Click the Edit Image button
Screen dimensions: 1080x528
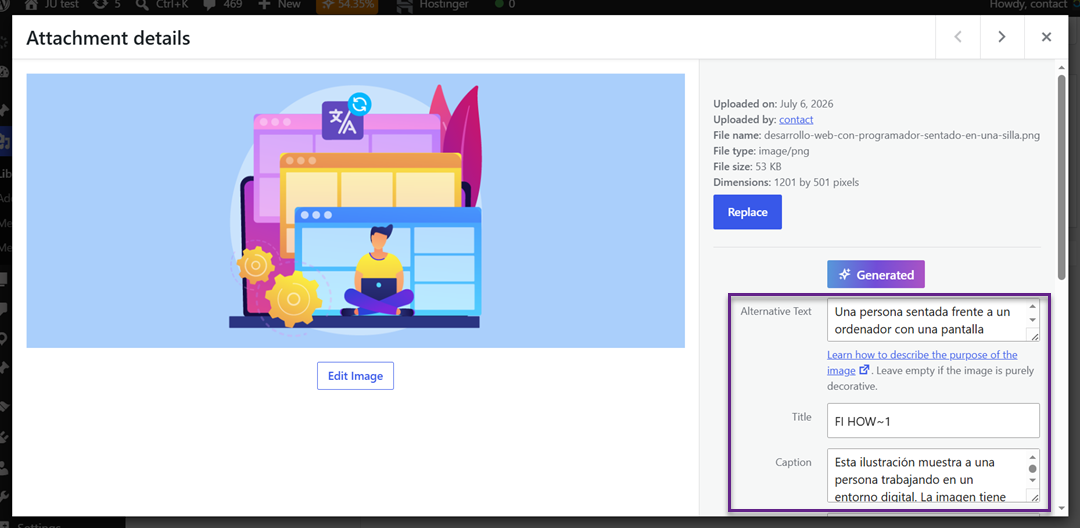[x=355, y=376]
